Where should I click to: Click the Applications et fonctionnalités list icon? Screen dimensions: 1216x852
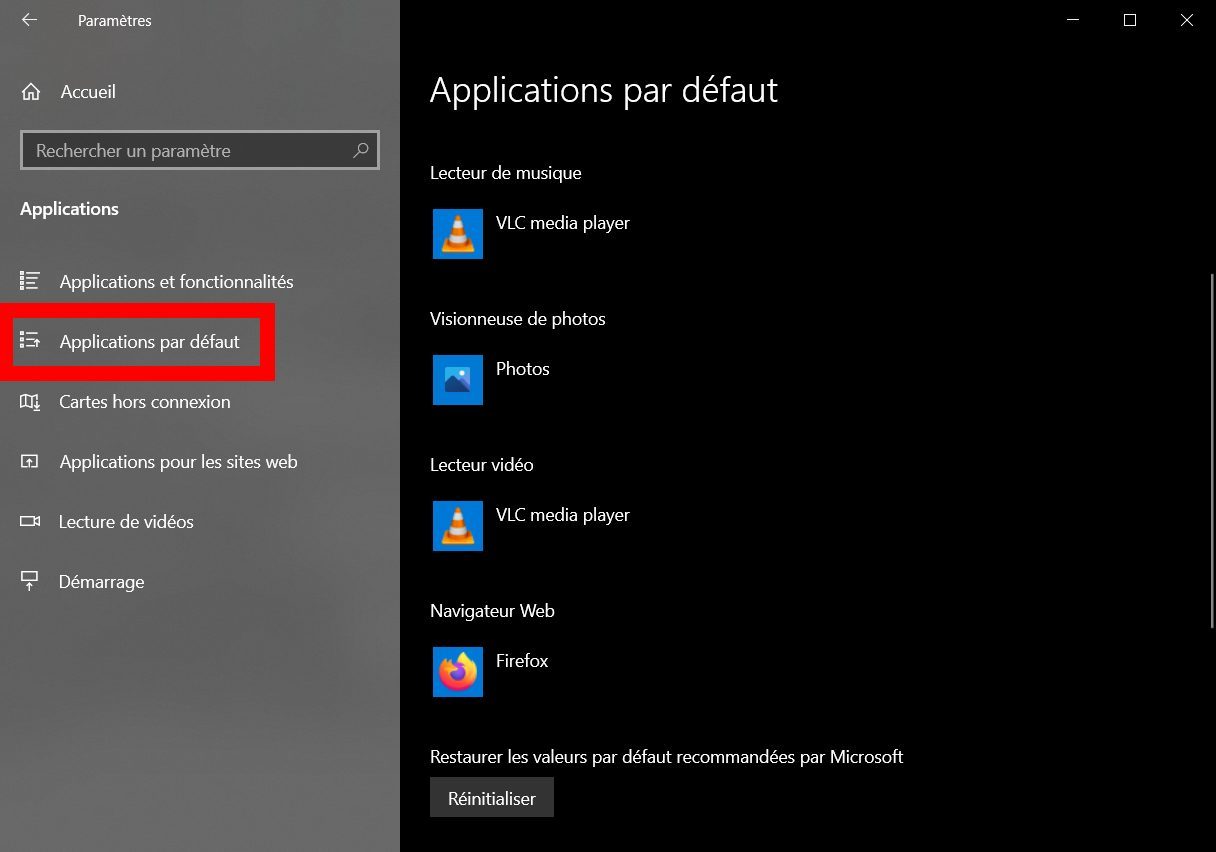(x=30, y=281)
